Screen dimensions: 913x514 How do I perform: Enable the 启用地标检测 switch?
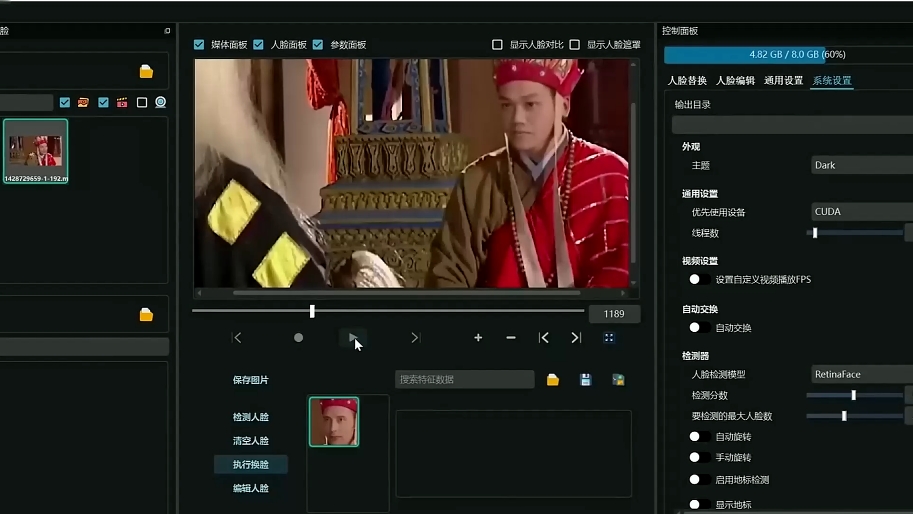pos(699,480)
